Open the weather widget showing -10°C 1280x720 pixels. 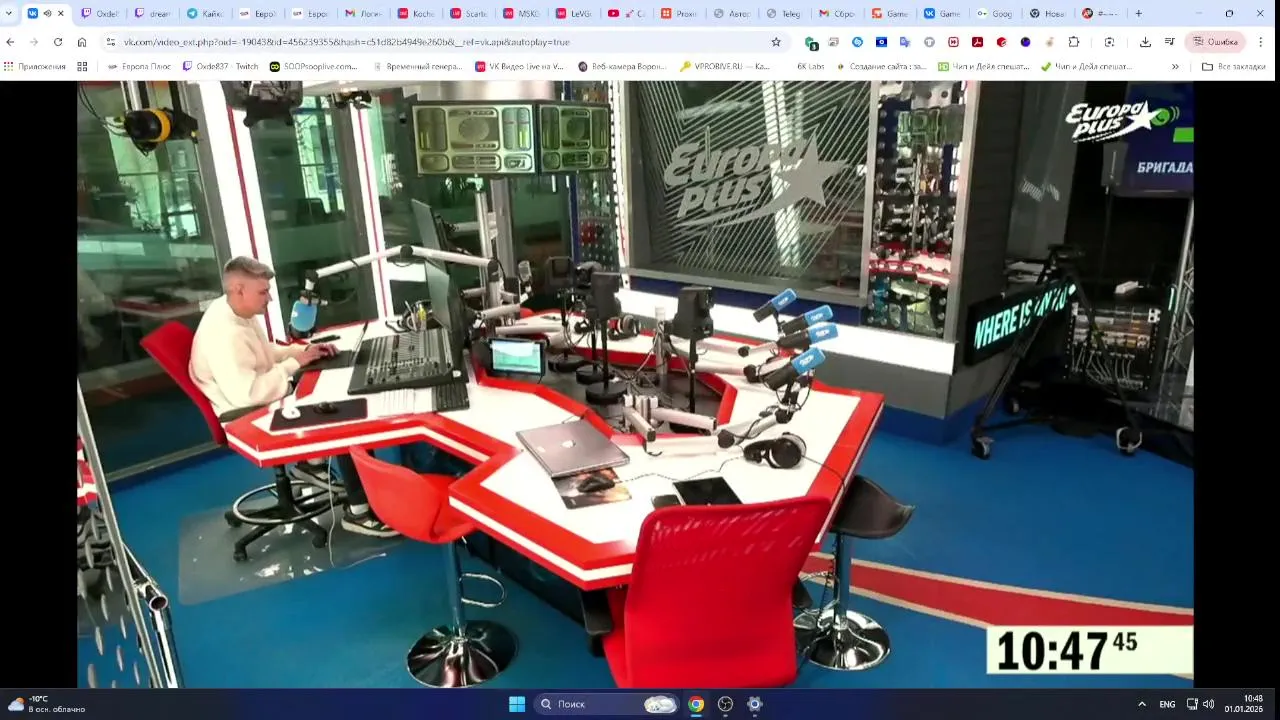[46, 704]
